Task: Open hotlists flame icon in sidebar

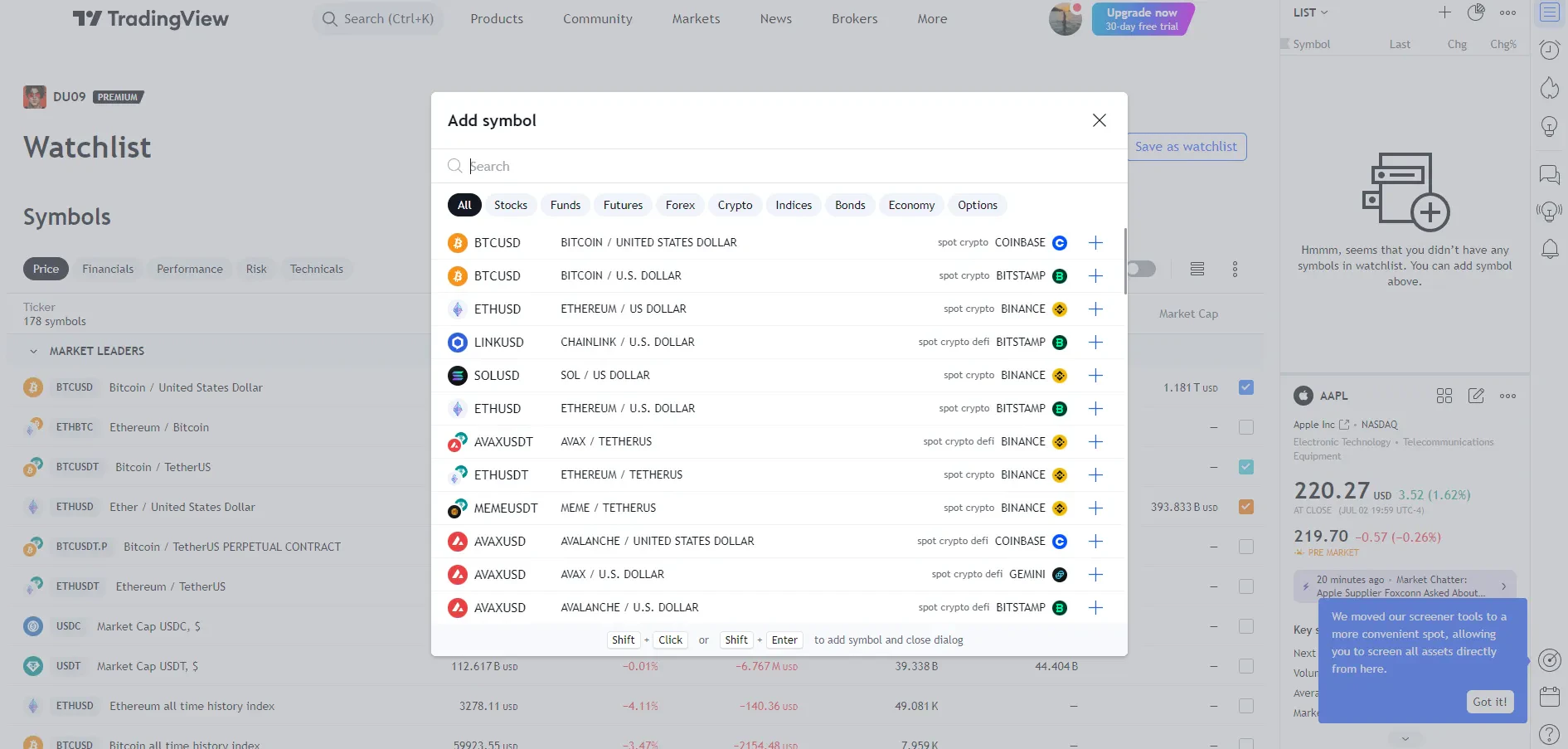Action: pos(1549,88)
